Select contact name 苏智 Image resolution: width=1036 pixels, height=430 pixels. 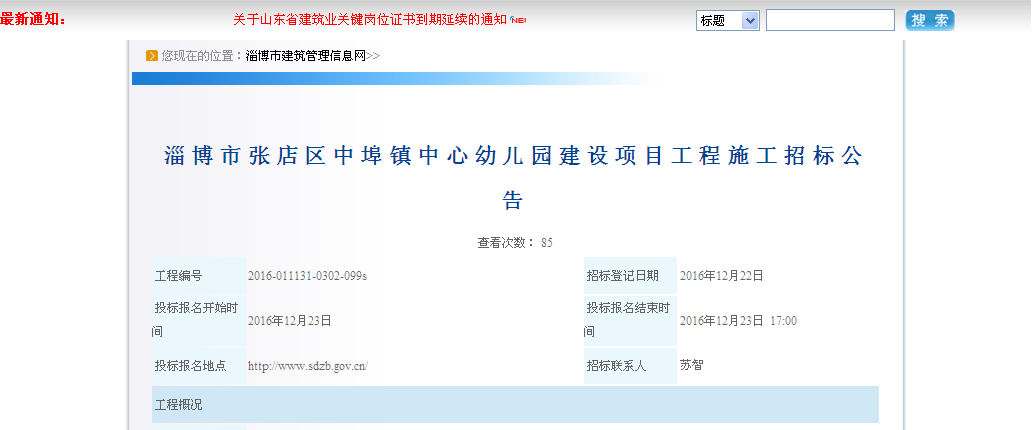691,366
